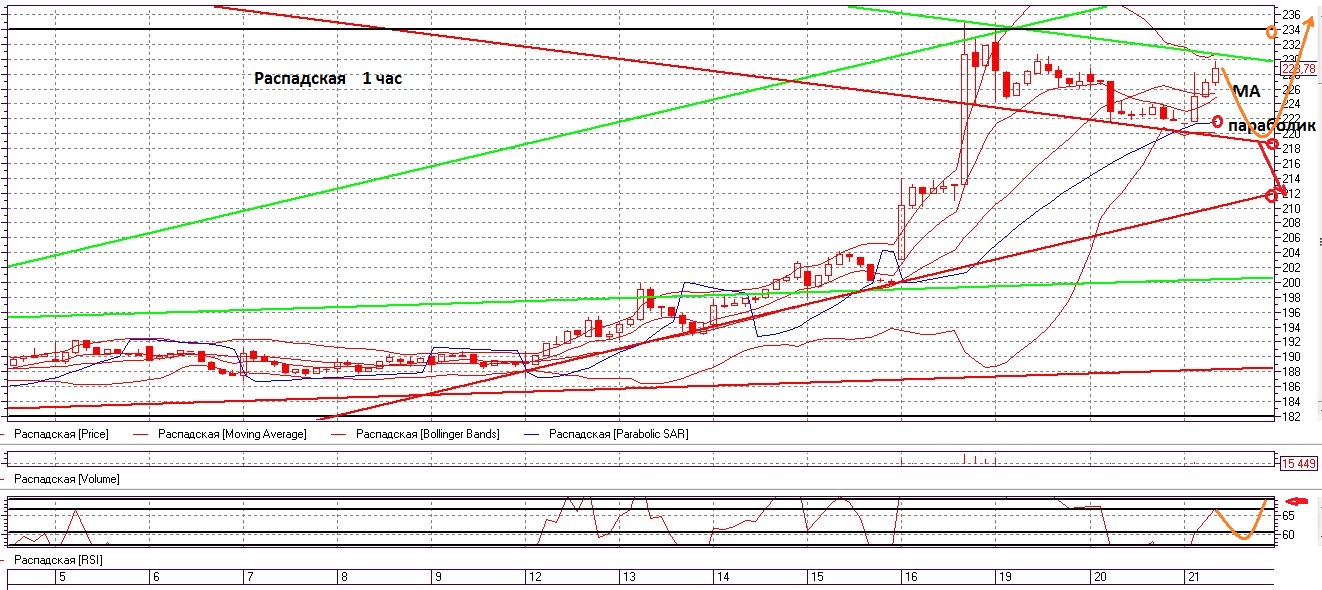Viewport: 1322px width, 590px height.
Task: Select date 6 on the time axis
Action: pos(156,577)
